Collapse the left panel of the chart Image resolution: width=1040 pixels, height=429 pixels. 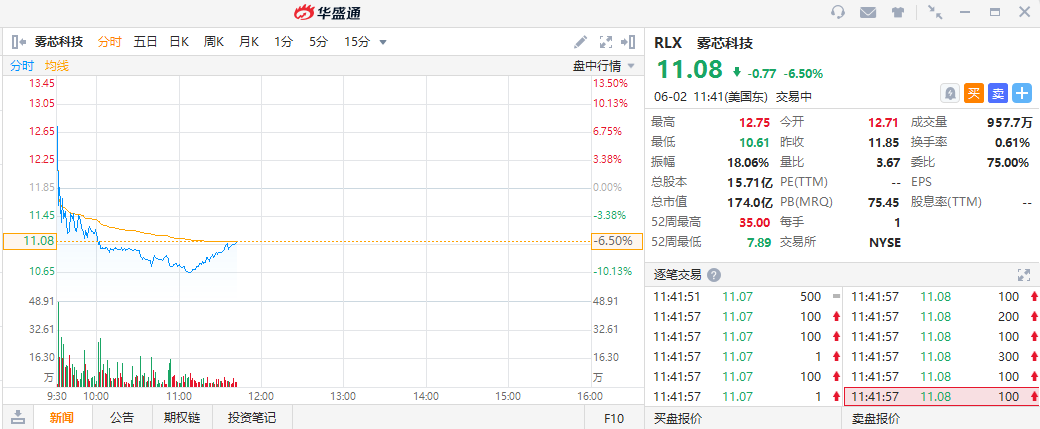[18, 42]
